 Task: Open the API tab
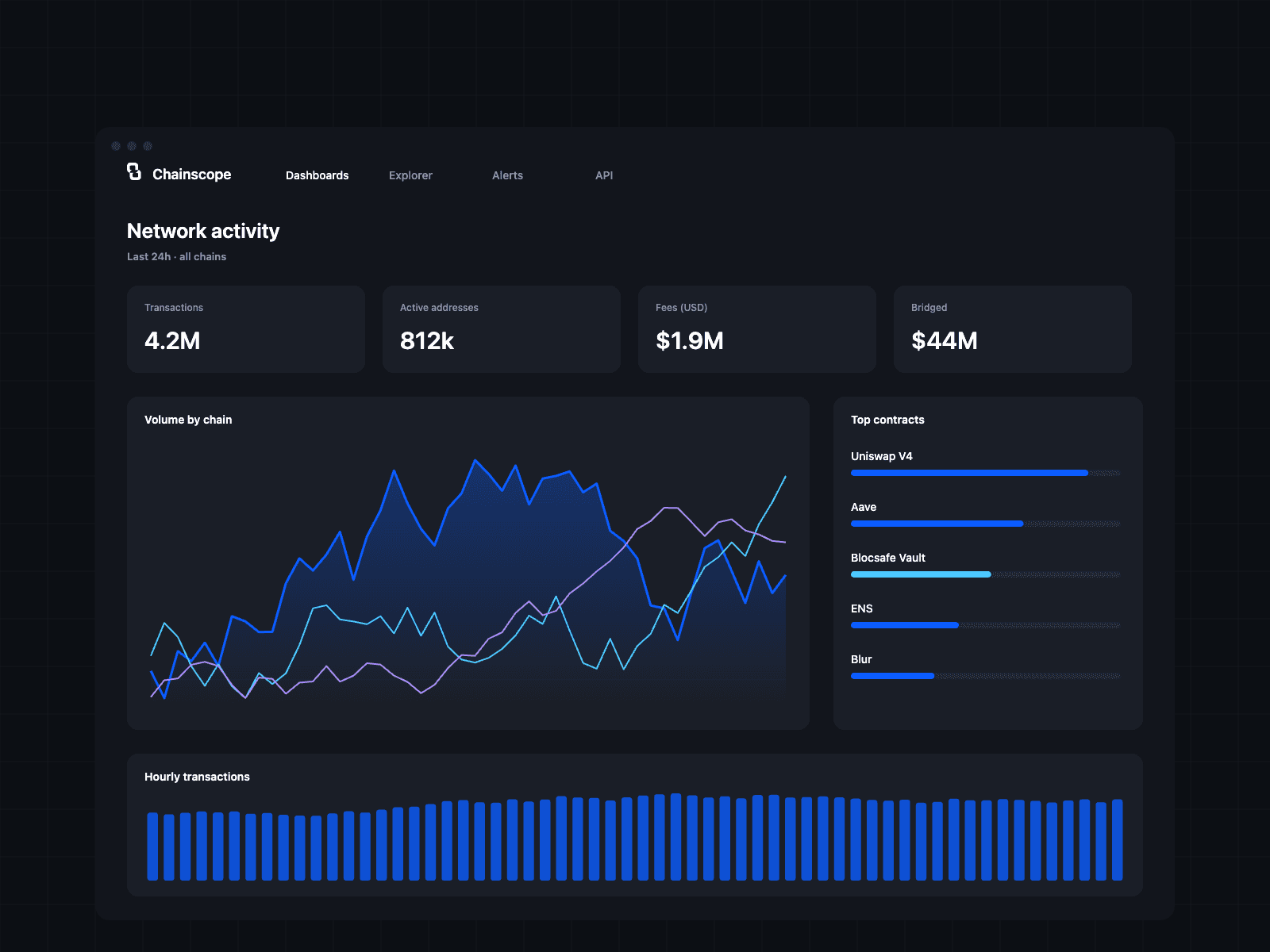click(x=604, y=175)
